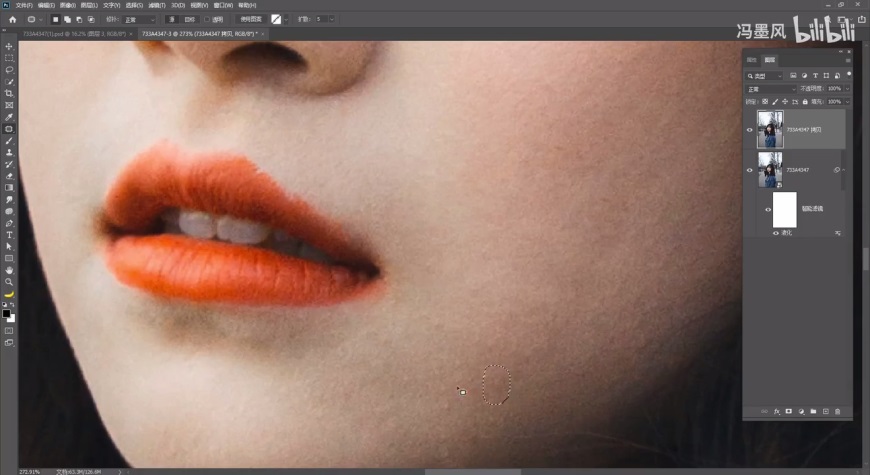Viewport: 870px width, 475px height.
Task: Toggle Quick Mask mode
Action: (x=9, y=331)
